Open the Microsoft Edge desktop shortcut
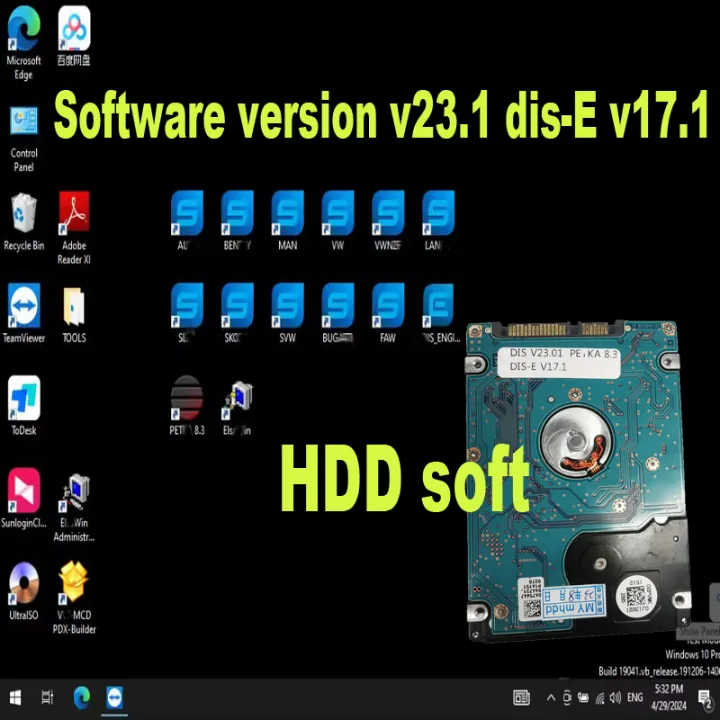The image size is (720, 720). coord(23,42)
